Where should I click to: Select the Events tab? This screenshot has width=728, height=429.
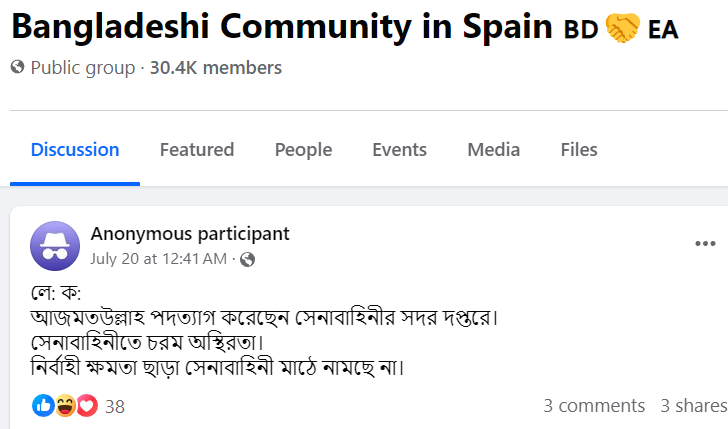(x=399, y=150)
